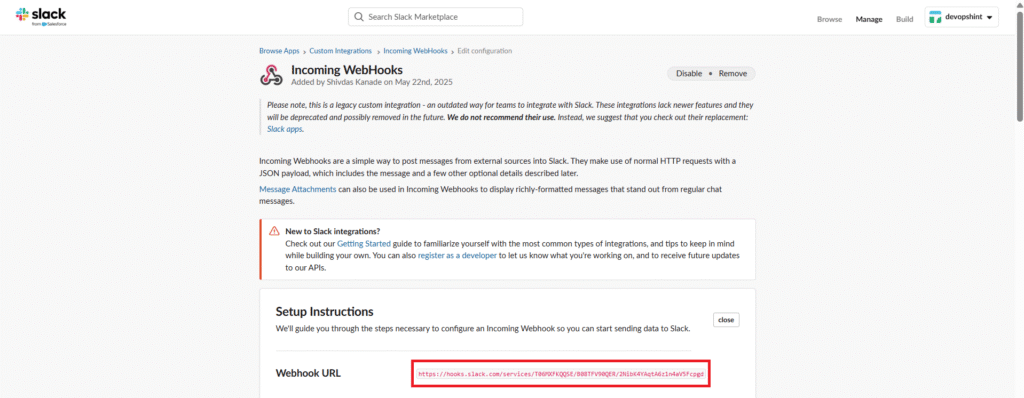Go to Custom Integrations breadcrumb

340,51
